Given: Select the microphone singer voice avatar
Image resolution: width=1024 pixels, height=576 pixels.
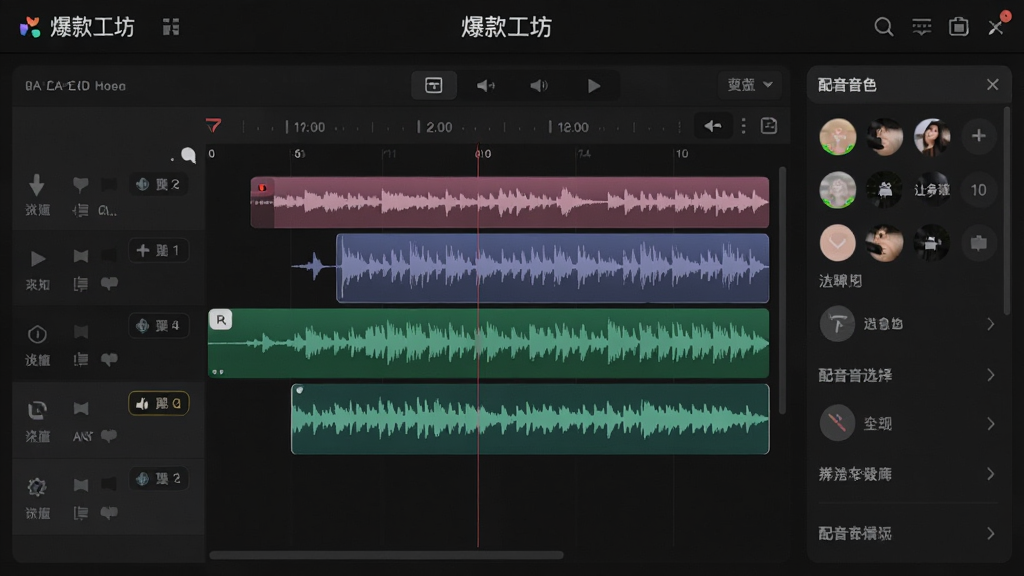Looking at the screenshot, I should tap(885, 243).
